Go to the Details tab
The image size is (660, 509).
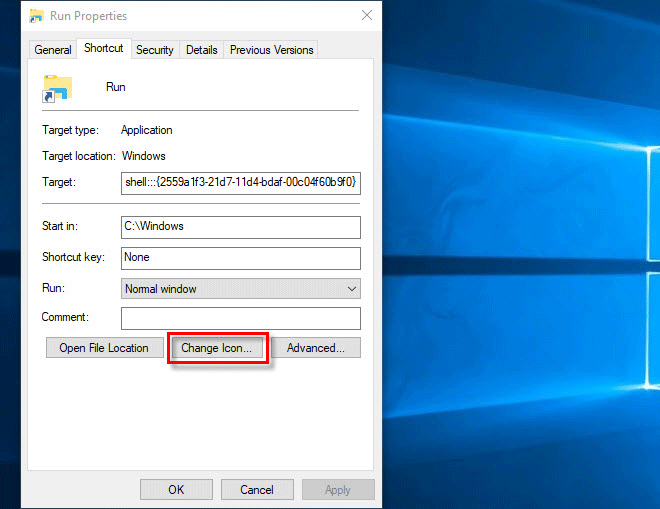pos(202,50)
